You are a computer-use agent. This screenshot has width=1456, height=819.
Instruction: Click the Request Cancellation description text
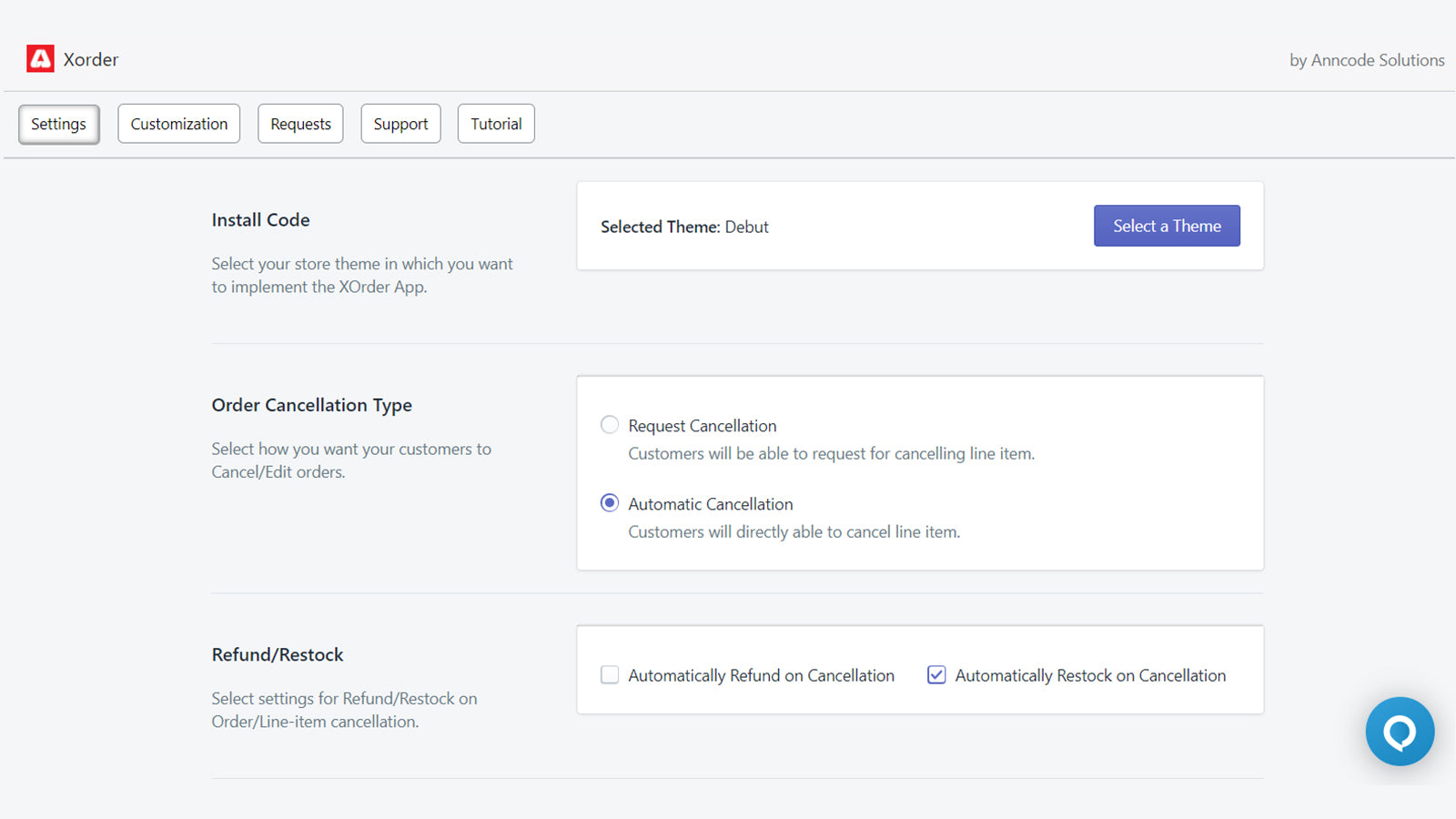pyautogui.click(x=831, y=453)
